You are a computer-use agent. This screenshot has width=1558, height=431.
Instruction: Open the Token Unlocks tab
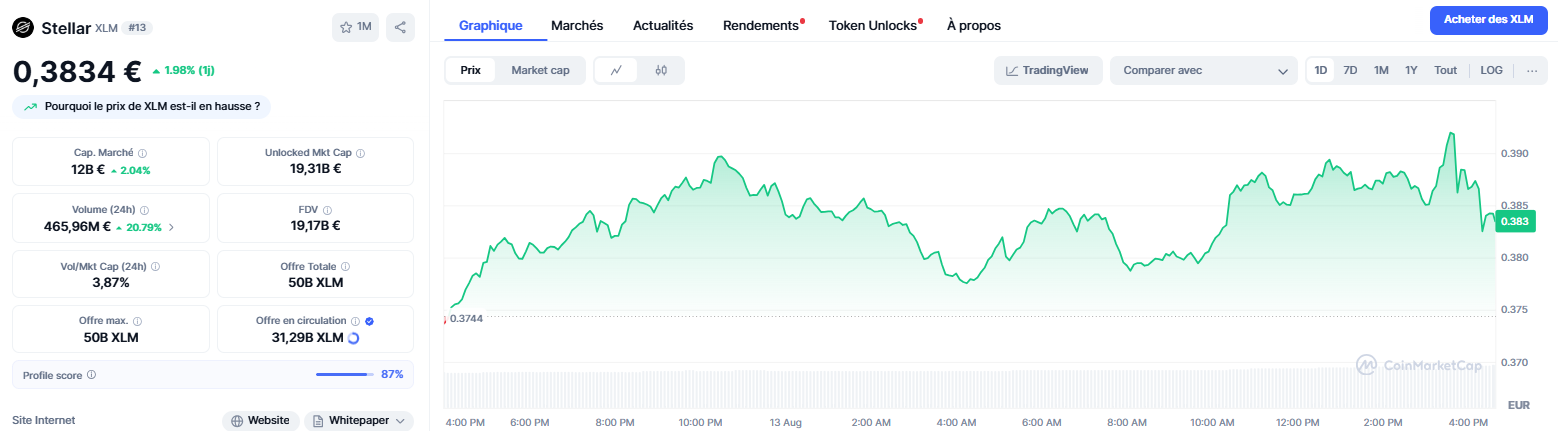tap(873, 25)
